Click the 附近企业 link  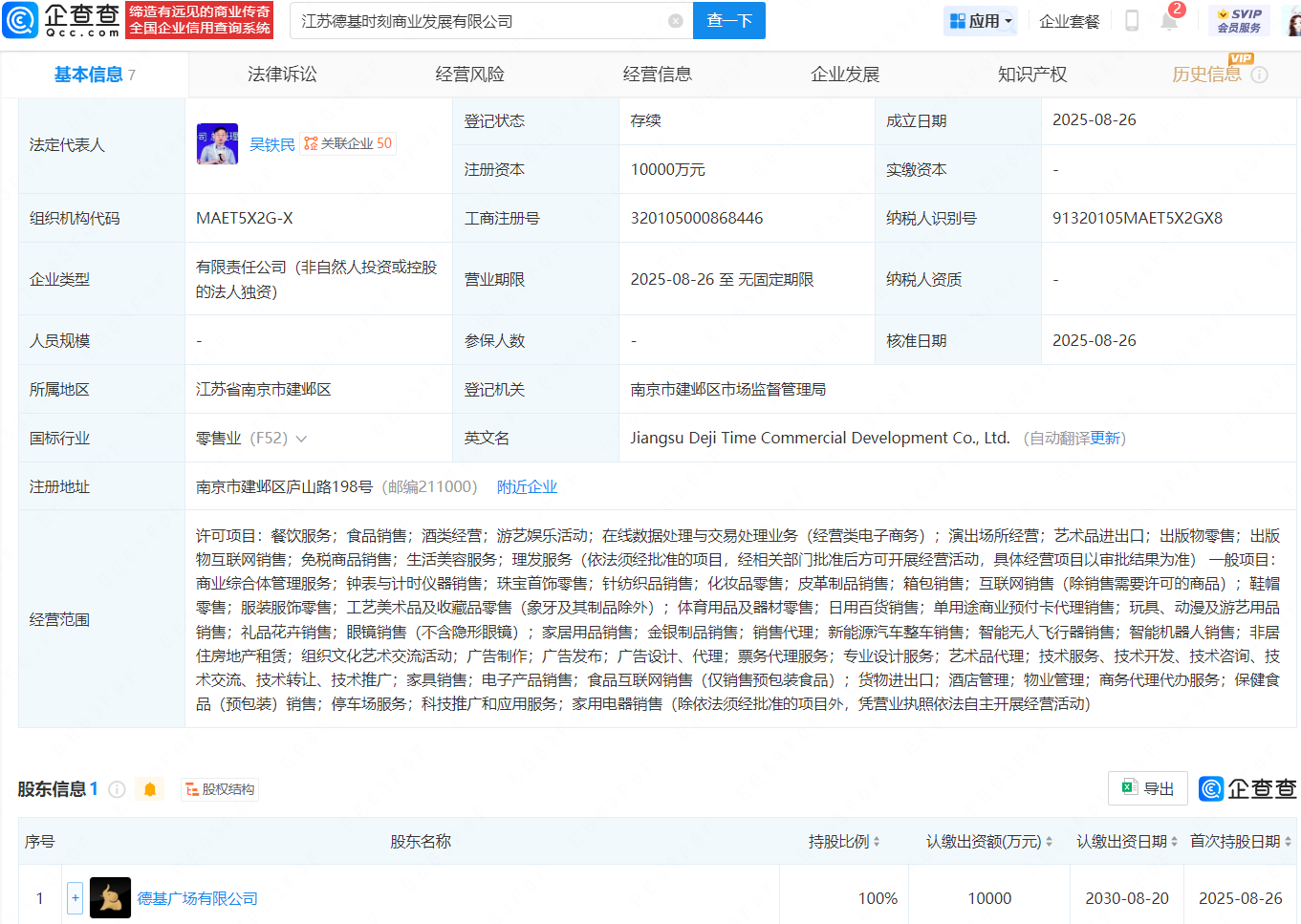[x=527, y=487]
